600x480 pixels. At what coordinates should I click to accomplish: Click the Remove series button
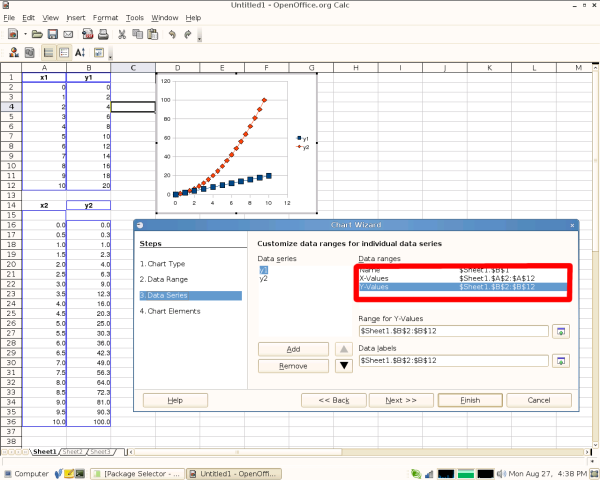293,366
